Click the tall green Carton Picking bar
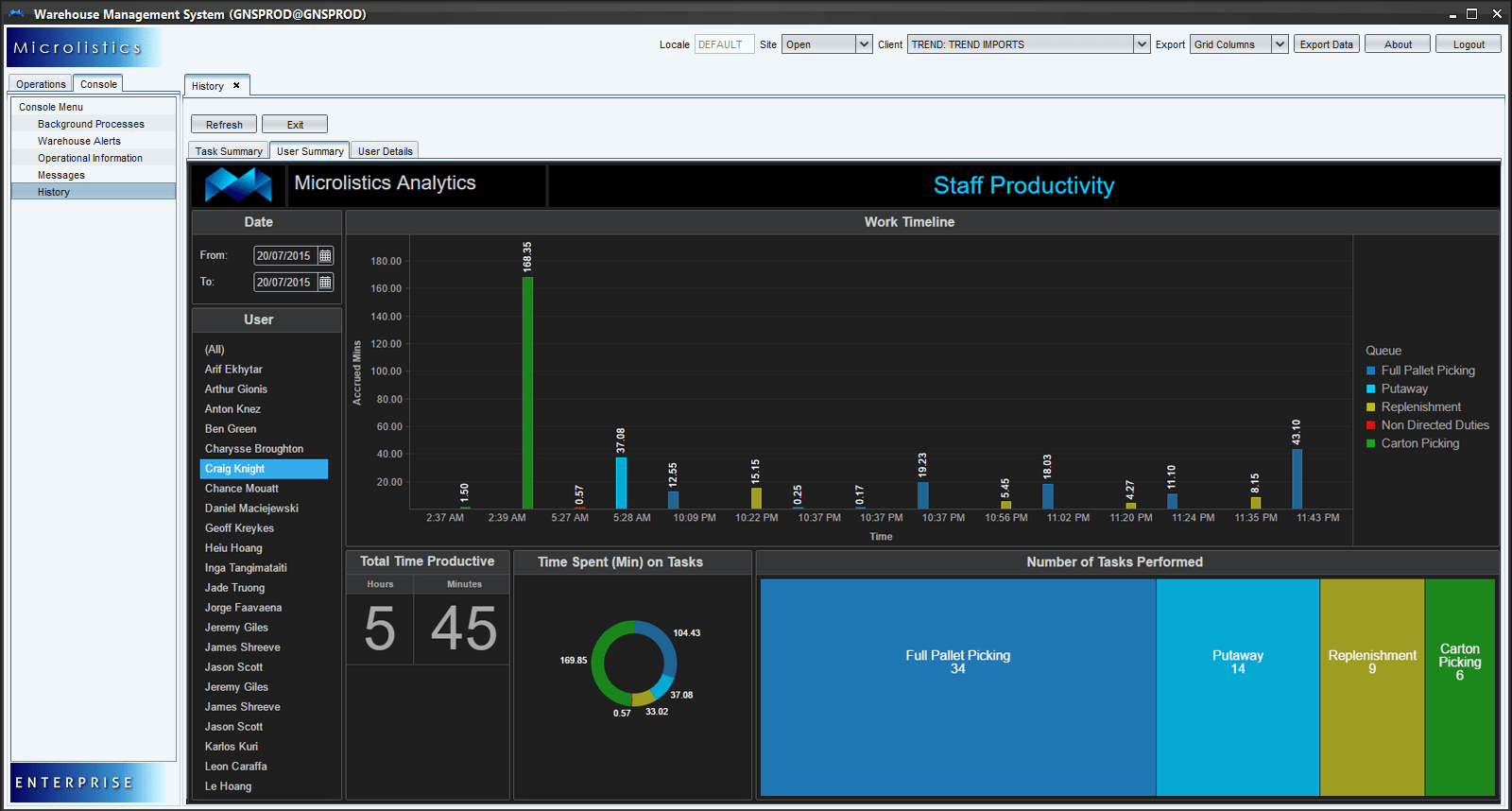1512x811 pixels. [527, 392]
